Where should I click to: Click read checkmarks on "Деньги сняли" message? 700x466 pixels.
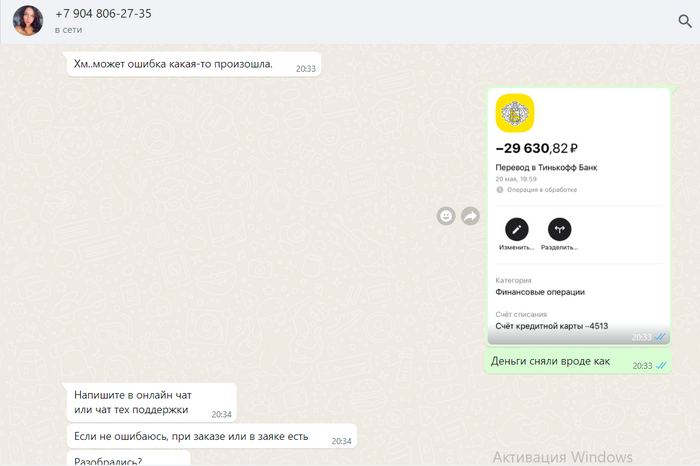[x=661, y=366]
